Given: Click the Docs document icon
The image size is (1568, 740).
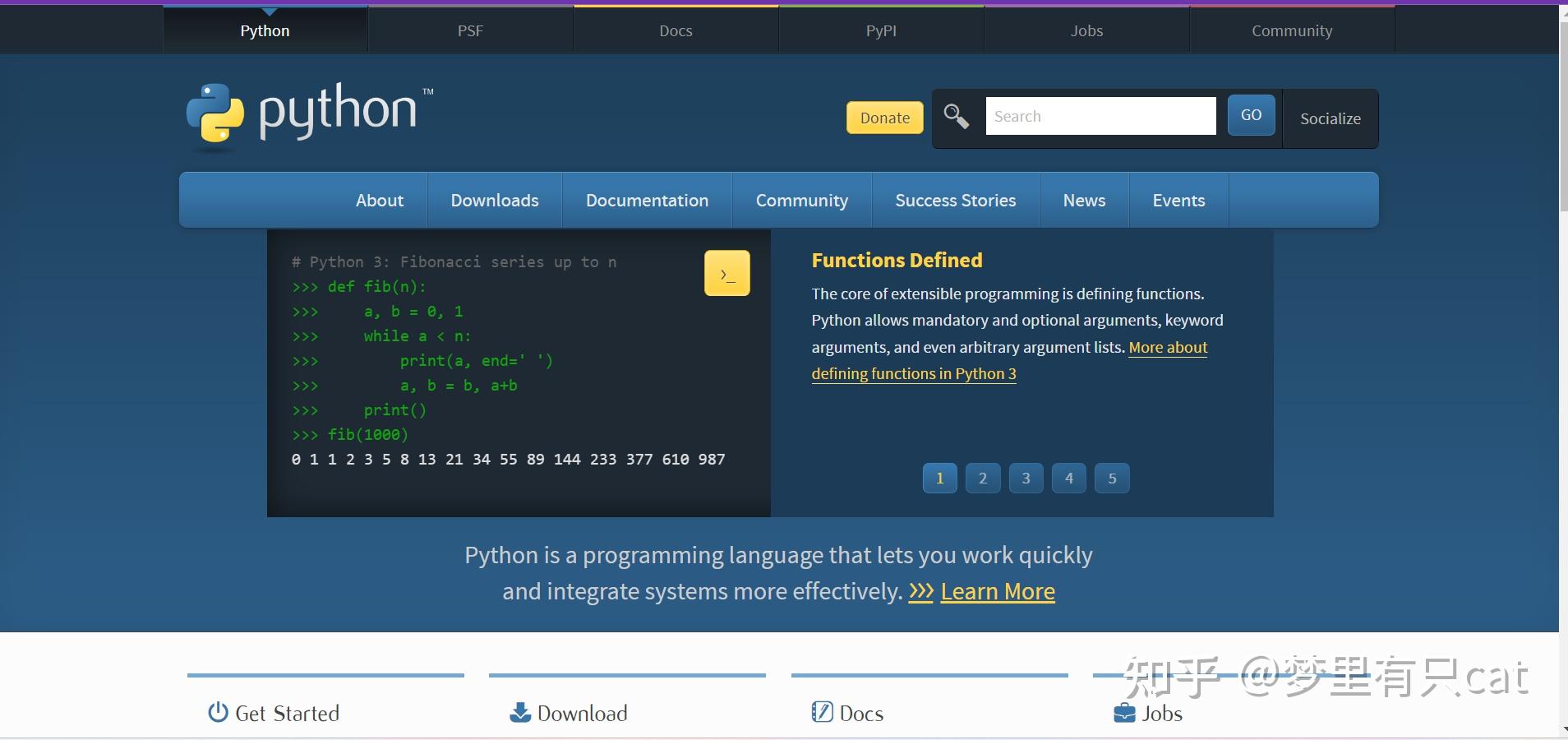Looking at the screenshot, I should 822,712.
